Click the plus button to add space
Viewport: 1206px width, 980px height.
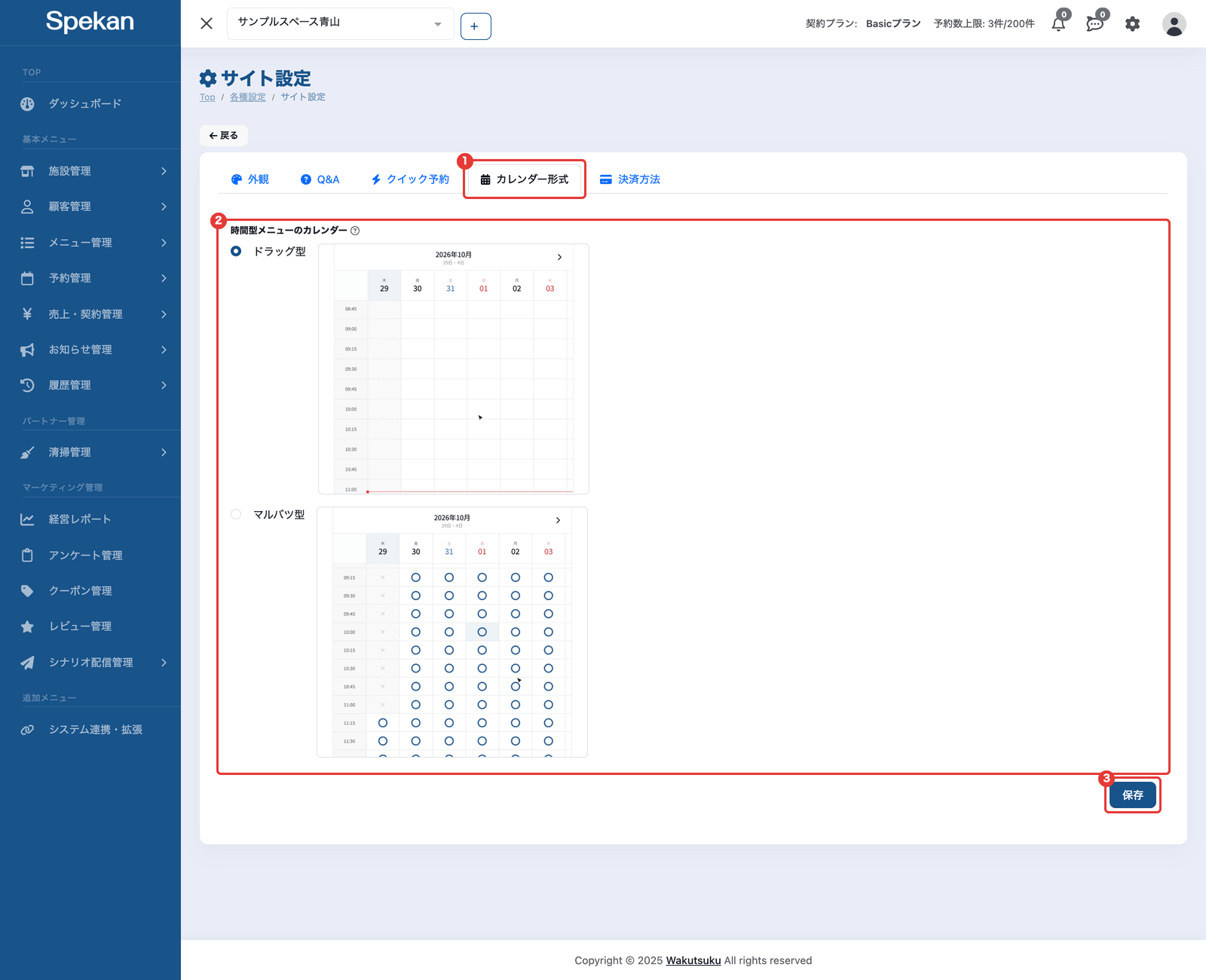[x=476, y=26]
